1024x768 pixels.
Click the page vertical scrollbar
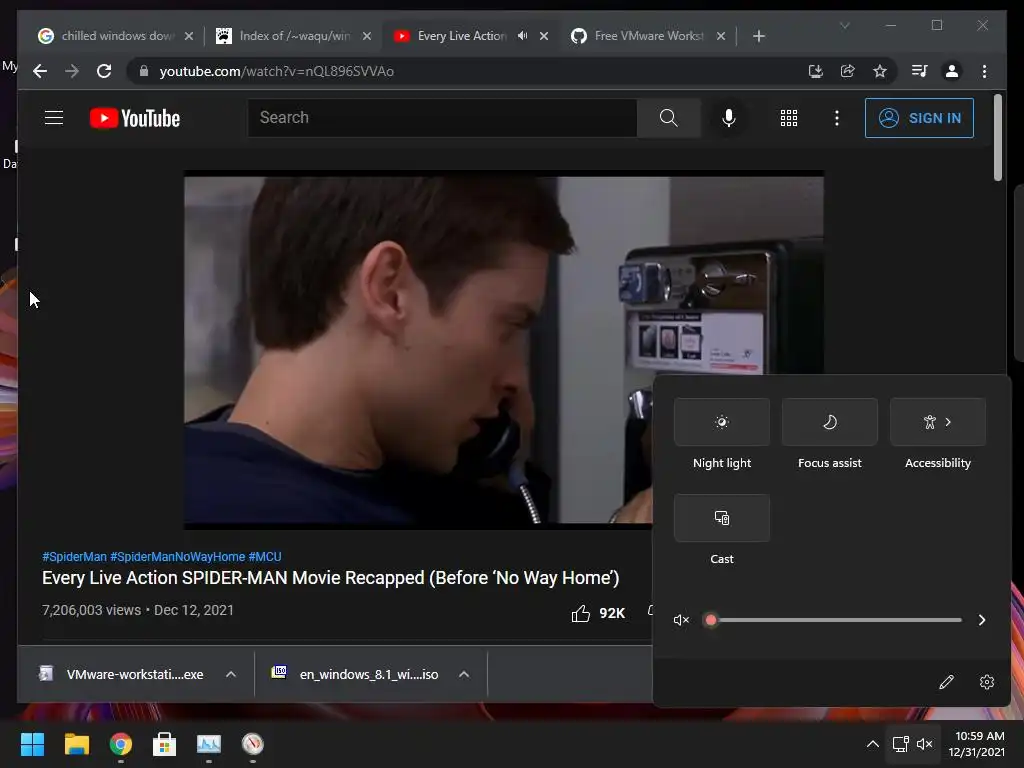(997, 137)
